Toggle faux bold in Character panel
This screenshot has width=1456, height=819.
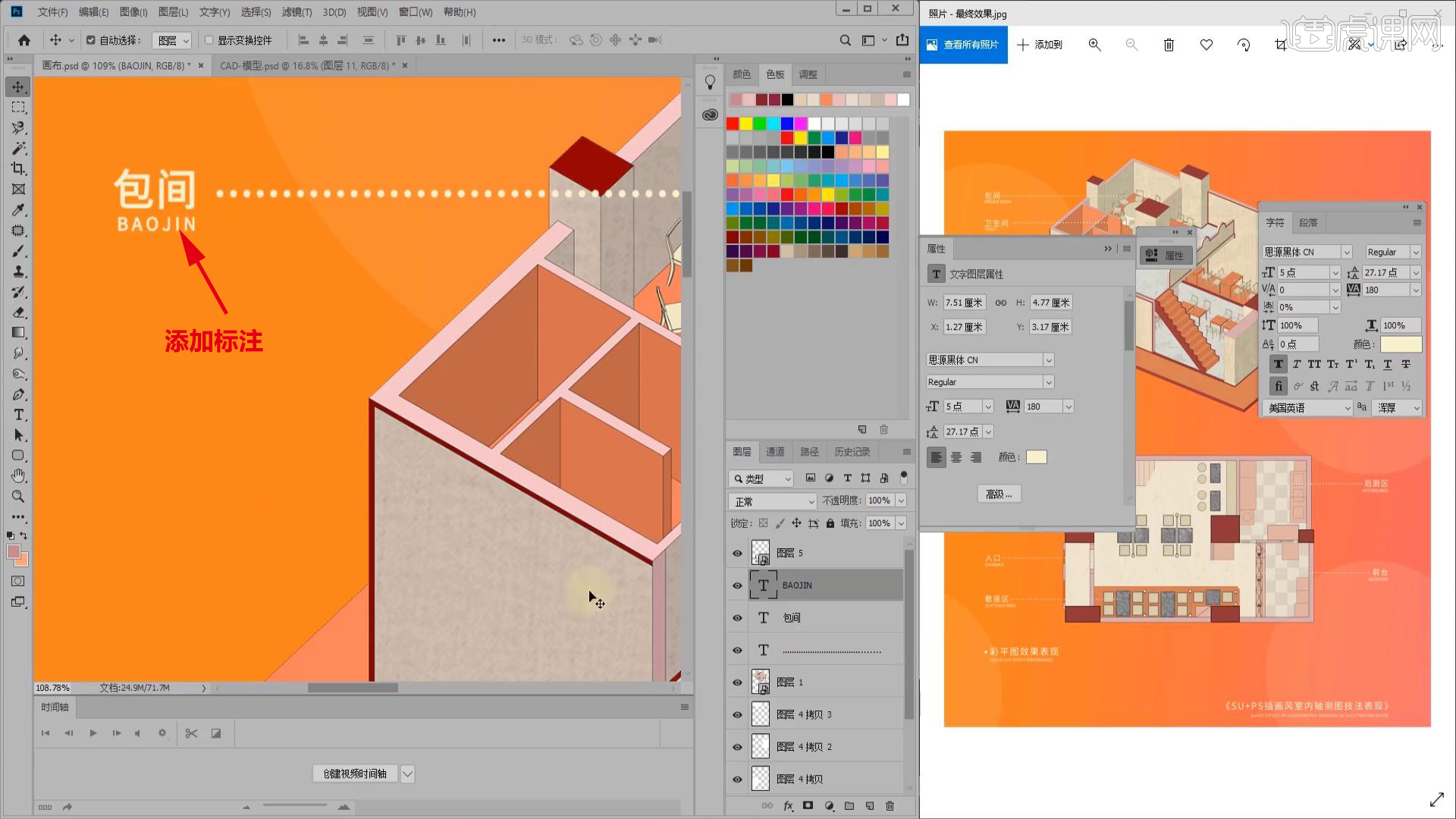(x=1279, y=365)
